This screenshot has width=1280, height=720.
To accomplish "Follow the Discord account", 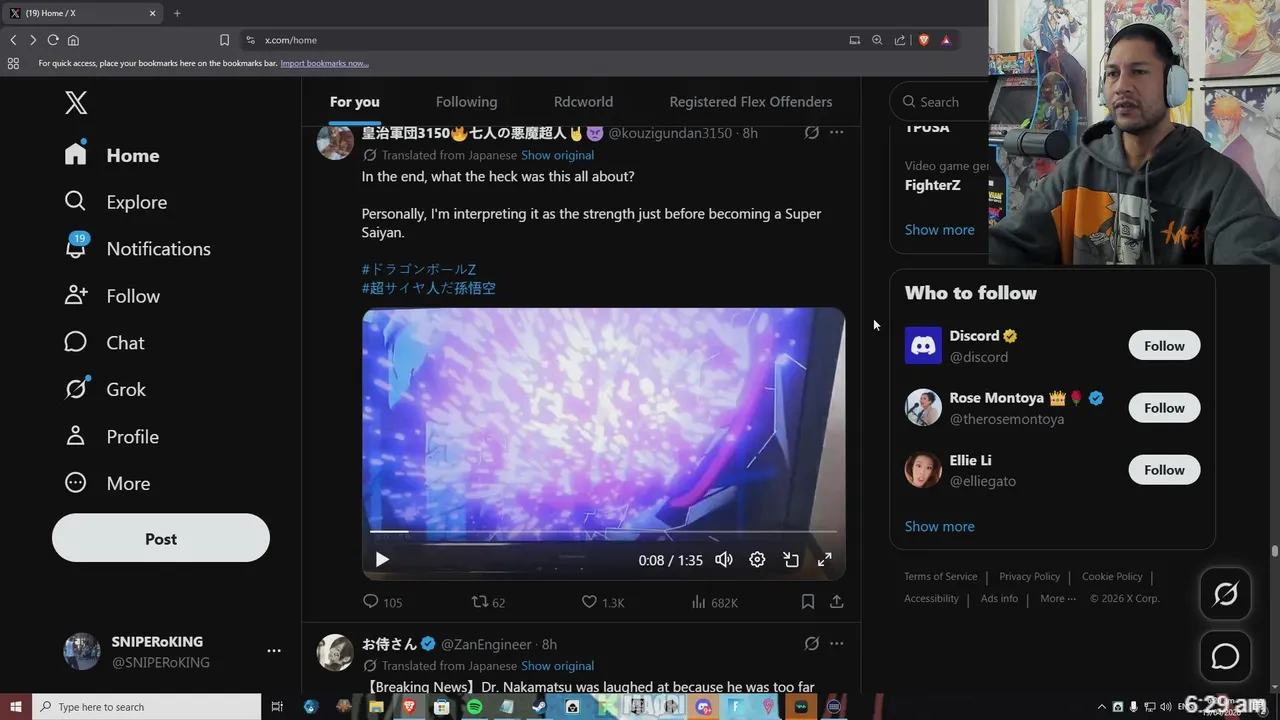I will pyautogui.click(x=1164, y=346).
